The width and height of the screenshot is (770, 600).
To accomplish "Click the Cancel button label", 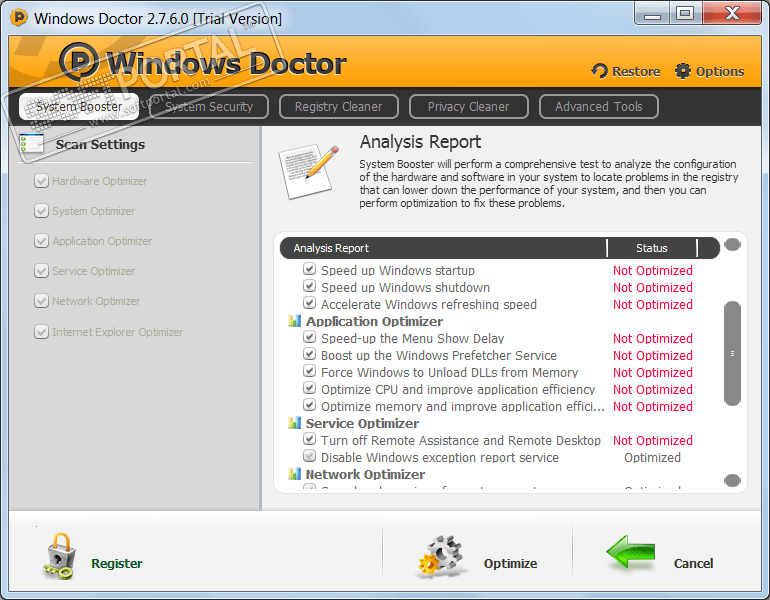I will (x=693, y=563).
